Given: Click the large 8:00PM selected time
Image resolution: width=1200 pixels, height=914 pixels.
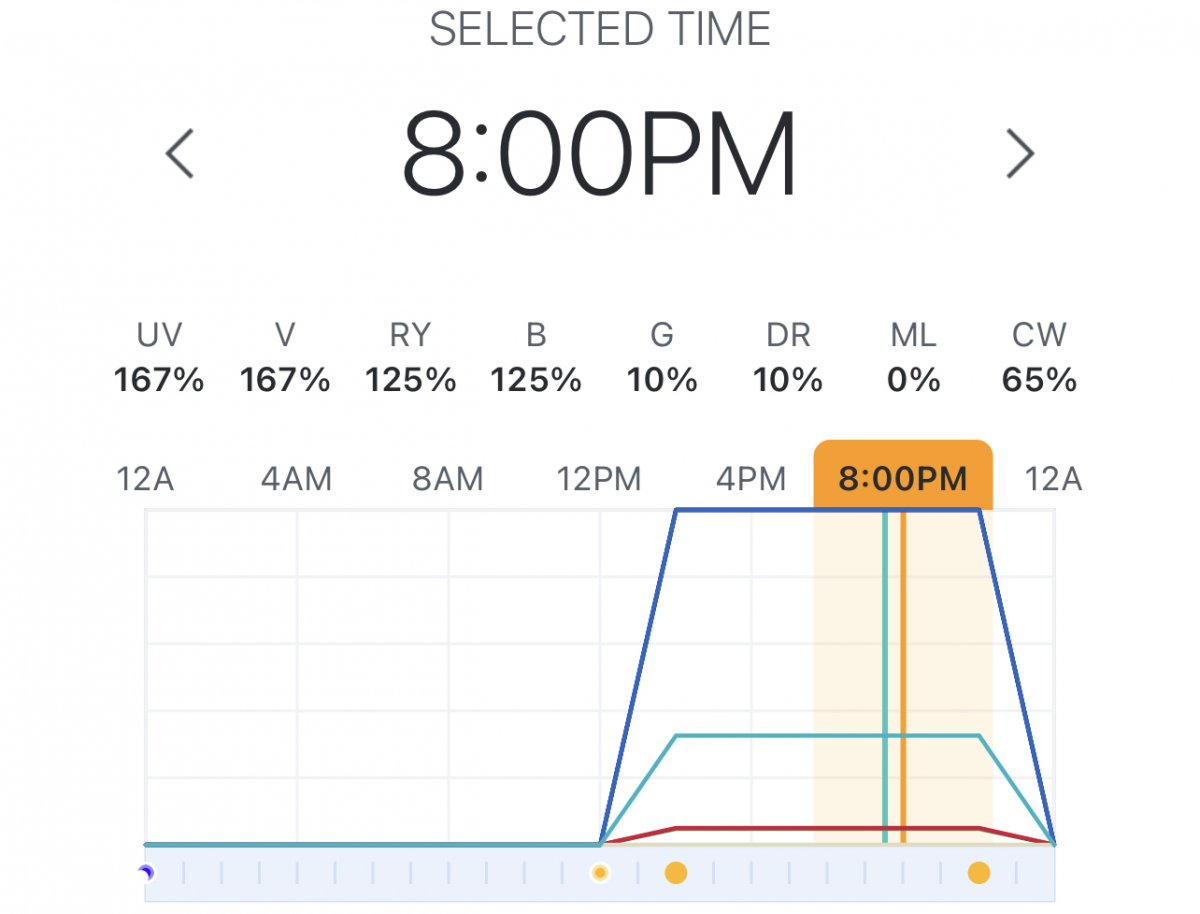Looking at the screenshot, I should tap(599, 155).
